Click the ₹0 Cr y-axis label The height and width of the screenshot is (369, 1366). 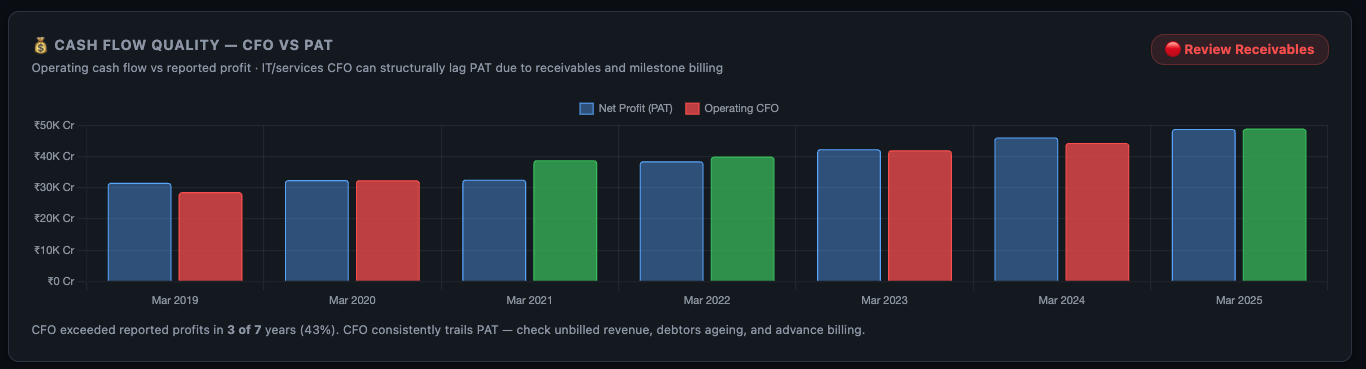pos(61,281)
